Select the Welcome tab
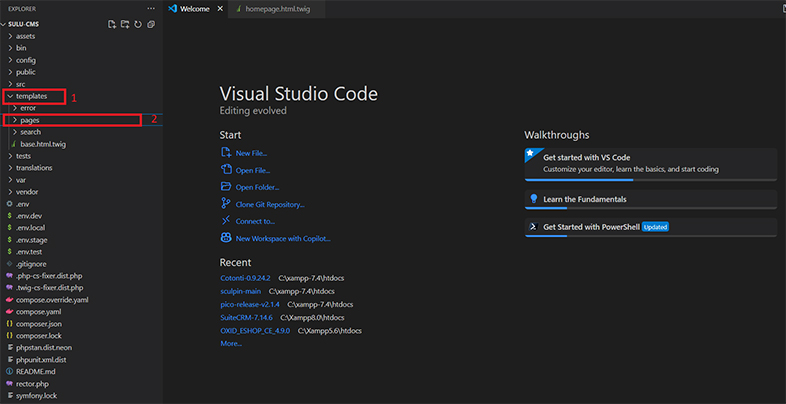786x404 pixels. (195, 9)
